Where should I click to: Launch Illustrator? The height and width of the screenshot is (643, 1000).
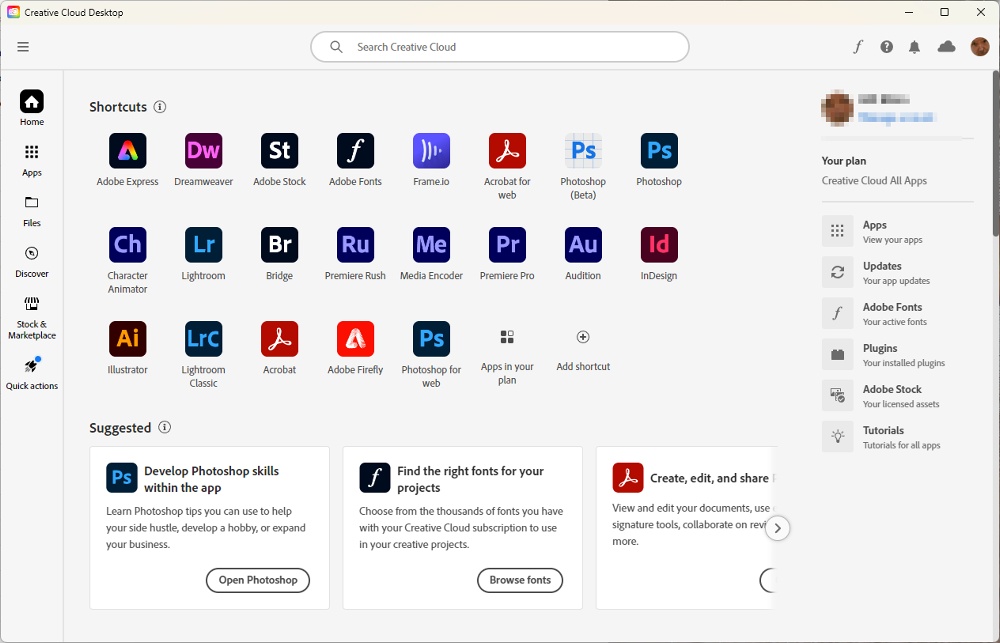point(128,339)
